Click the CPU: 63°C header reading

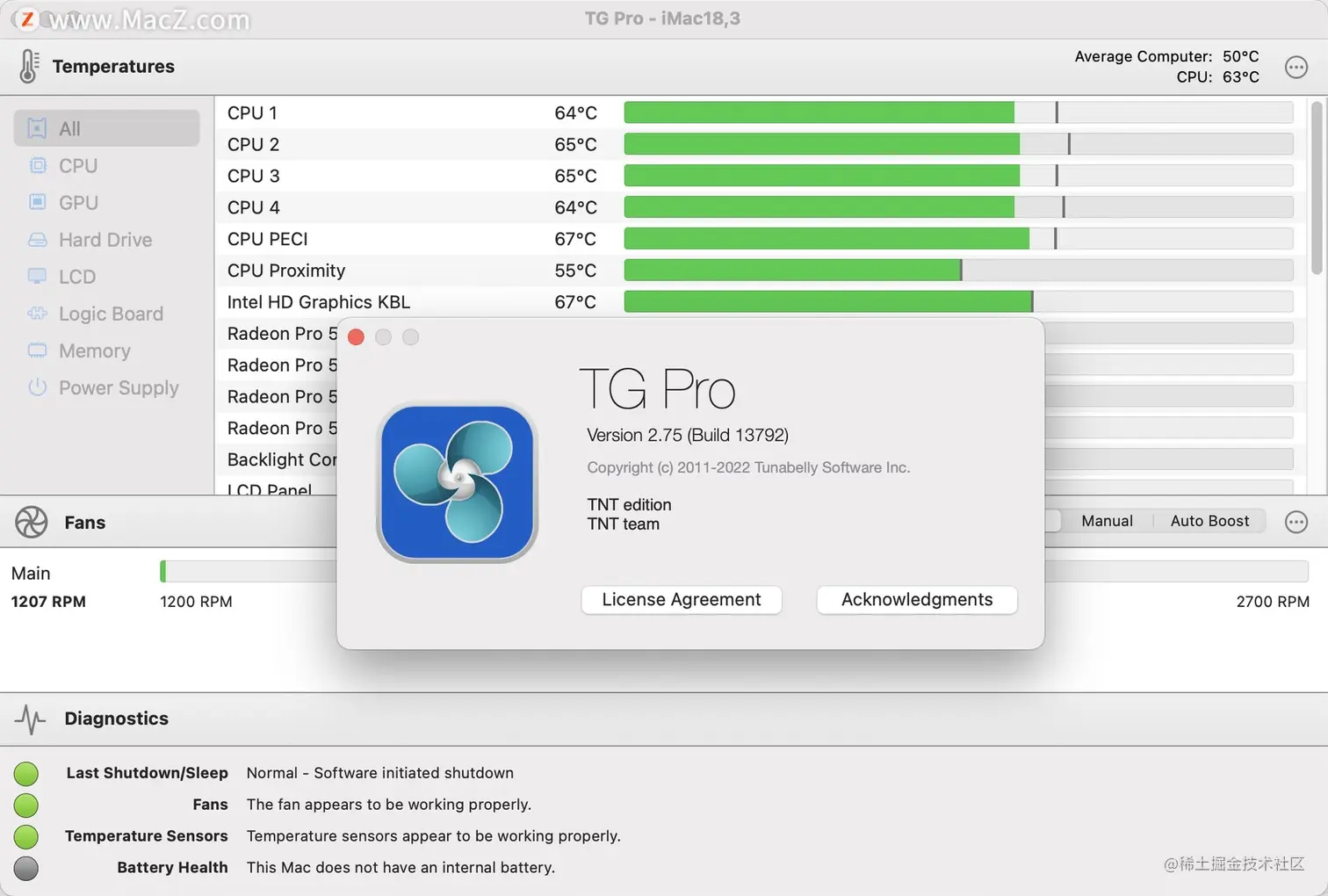coord(1217,77)
